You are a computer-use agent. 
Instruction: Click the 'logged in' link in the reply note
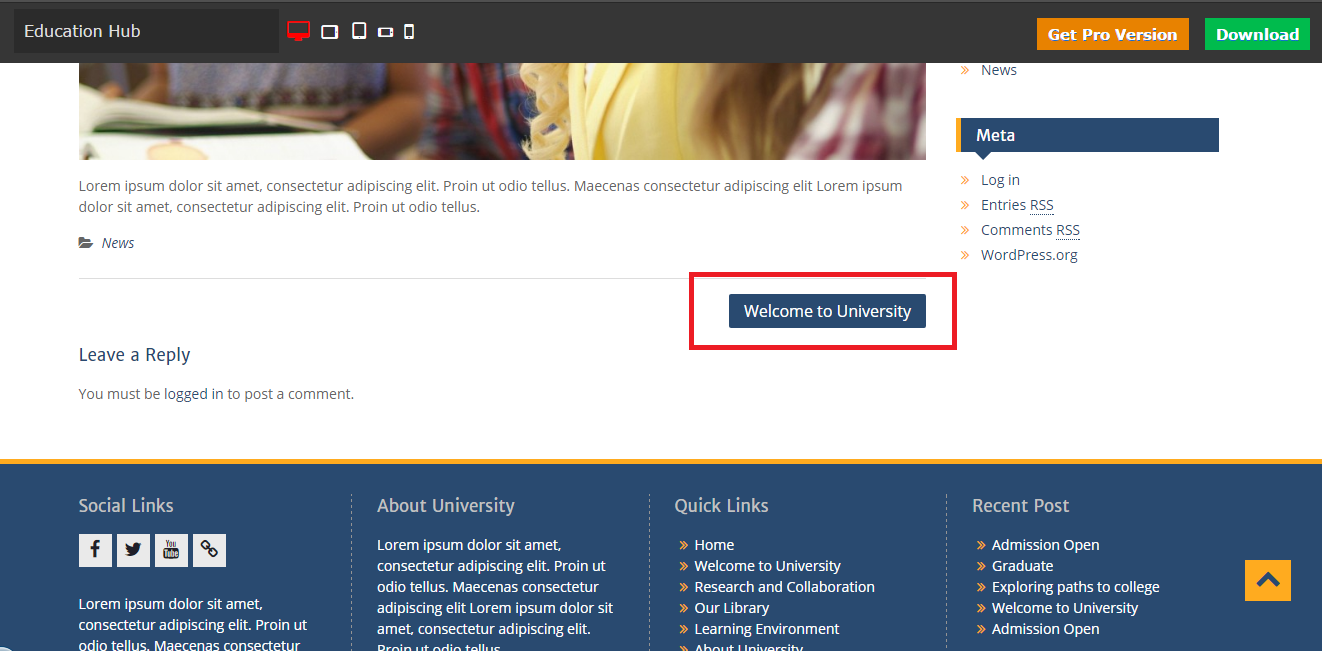pos(194,394)
